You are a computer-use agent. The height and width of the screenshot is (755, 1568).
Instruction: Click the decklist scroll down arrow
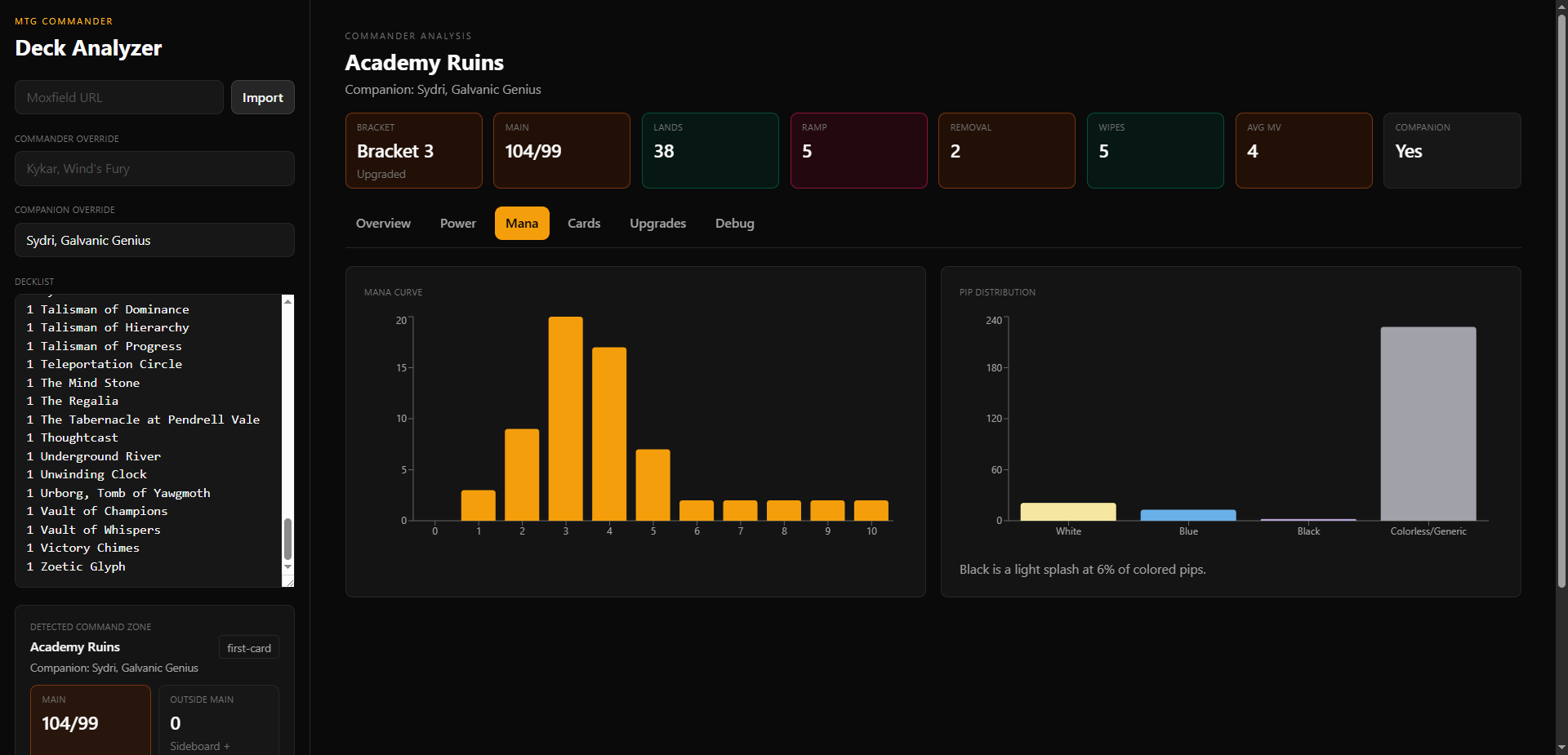(287, 566)
